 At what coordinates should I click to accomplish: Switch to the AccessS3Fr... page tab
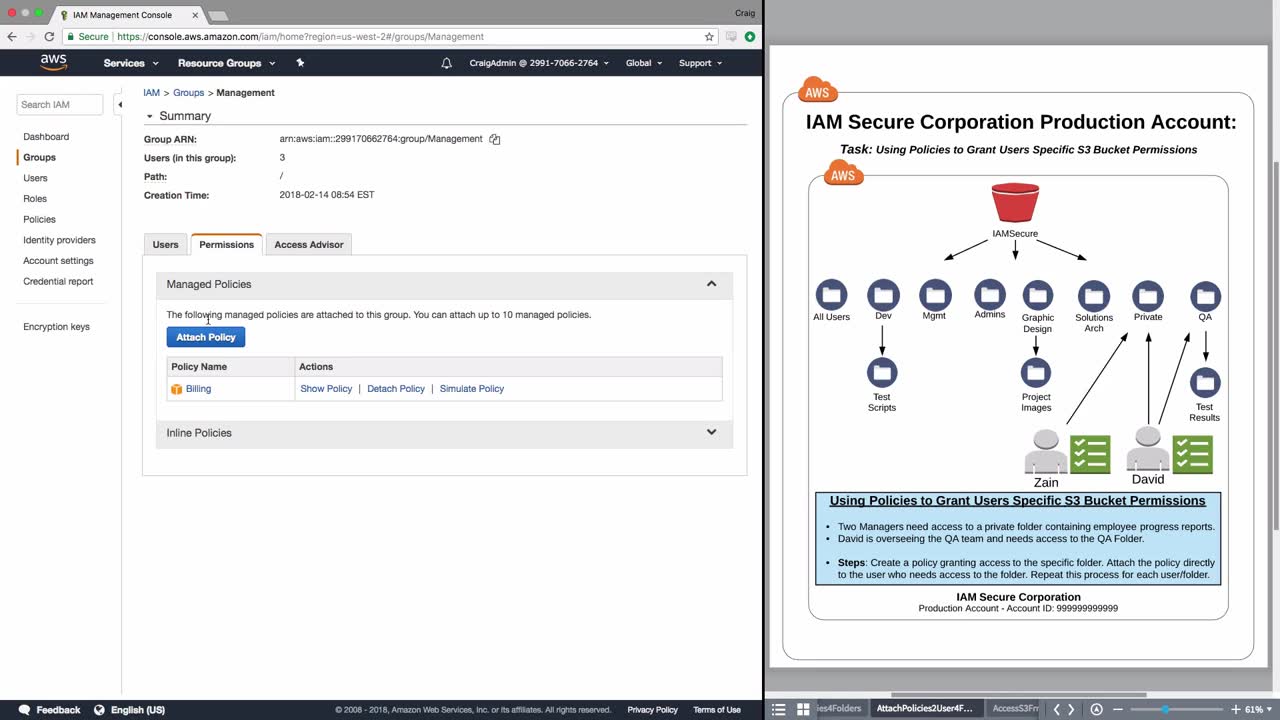pyautogui.click(x=1015, y=709)
